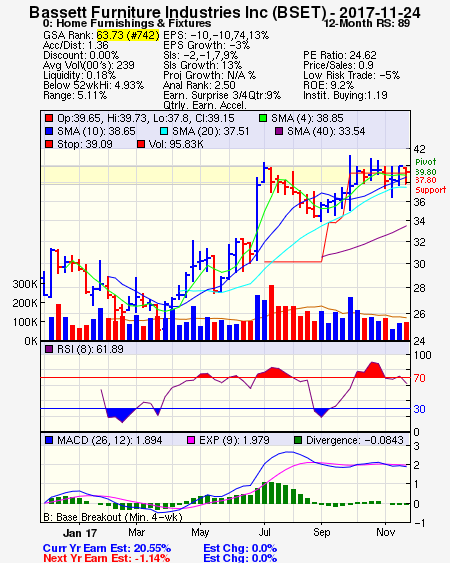Viewport: 450px width, 563px height.
Task: Click the cyan SMA (20) legend swatch
Action: (x=164, y=131)
